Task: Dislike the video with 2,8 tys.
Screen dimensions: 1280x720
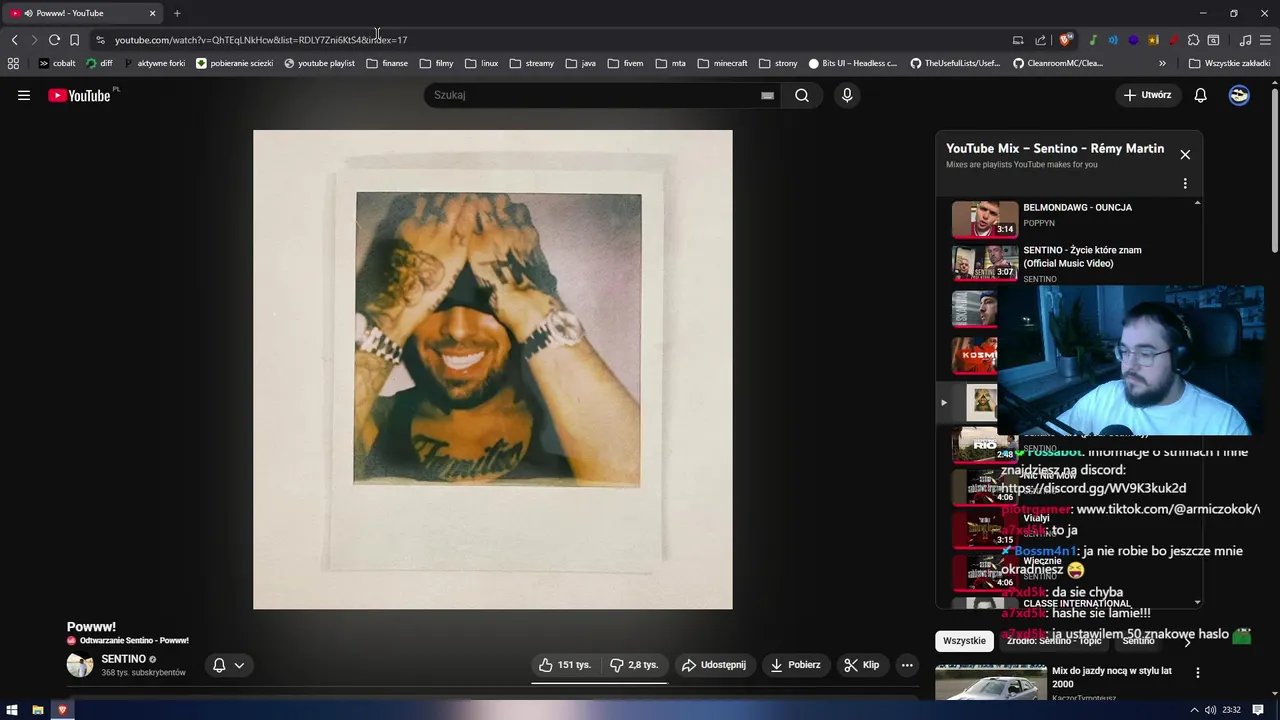Action: click(x=634, y=665)
